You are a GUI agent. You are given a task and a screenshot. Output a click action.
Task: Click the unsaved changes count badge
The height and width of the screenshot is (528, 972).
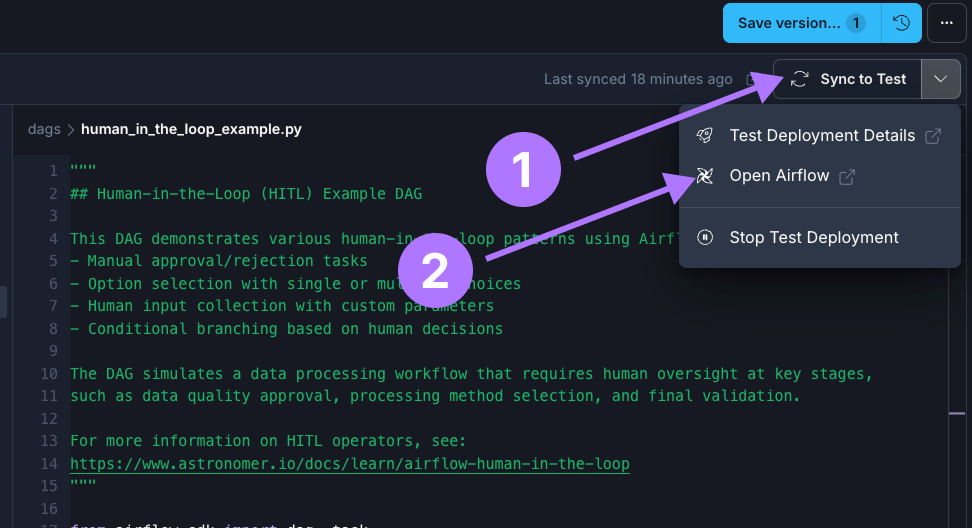pyautogui.click(x=856, y=23)
